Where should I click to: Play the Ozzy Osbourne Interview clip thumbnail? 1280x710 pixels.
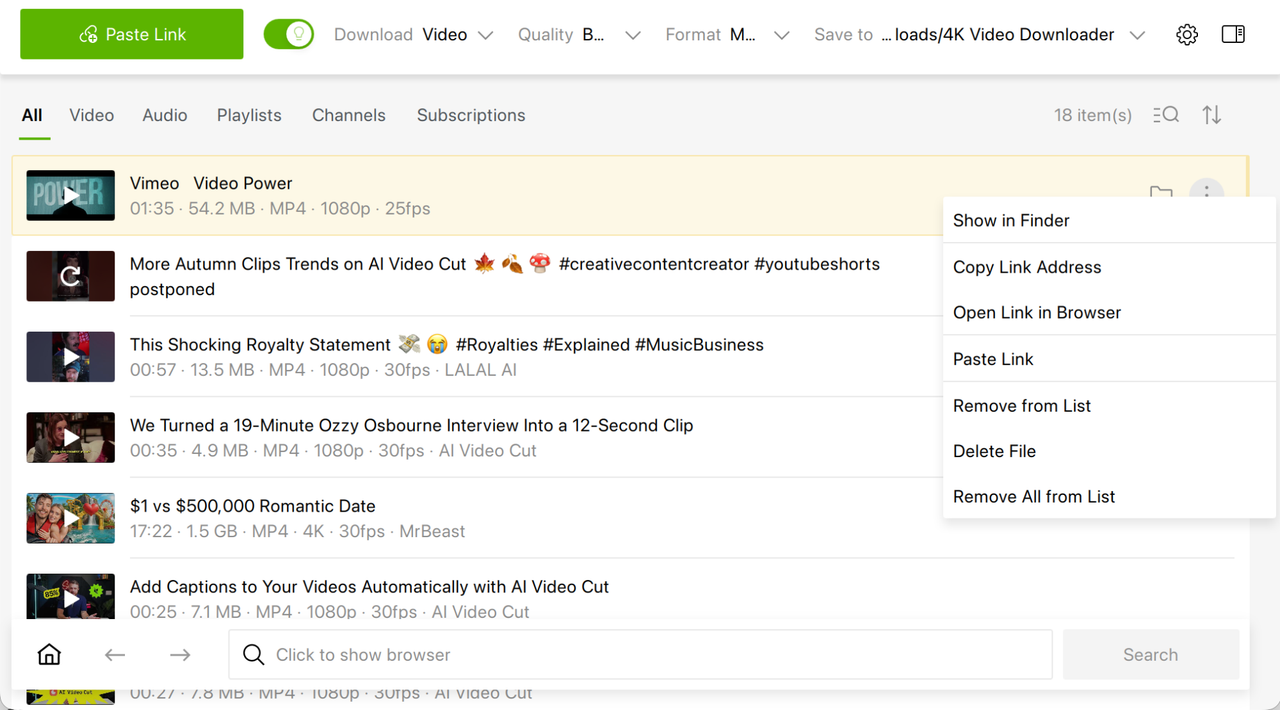point(70,438)
